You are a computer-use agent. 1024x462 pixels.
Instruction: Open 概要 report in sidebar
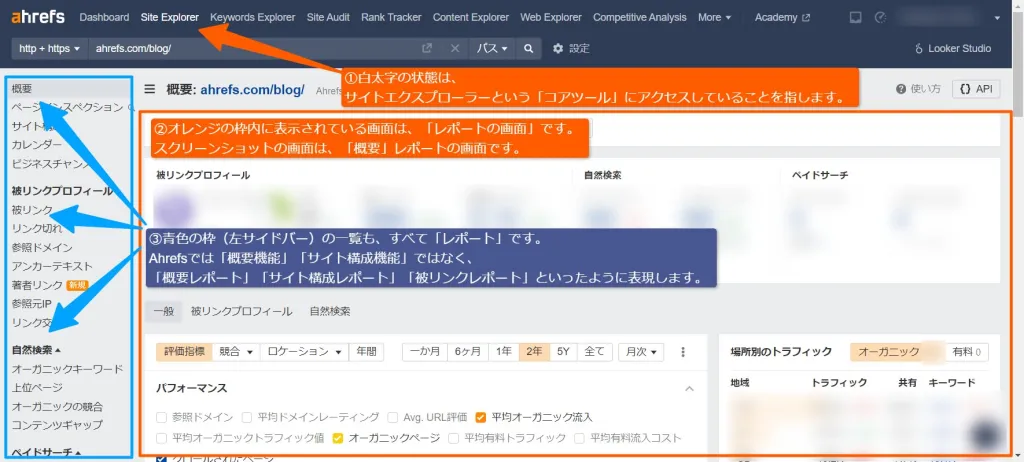[x=22, y=89]
